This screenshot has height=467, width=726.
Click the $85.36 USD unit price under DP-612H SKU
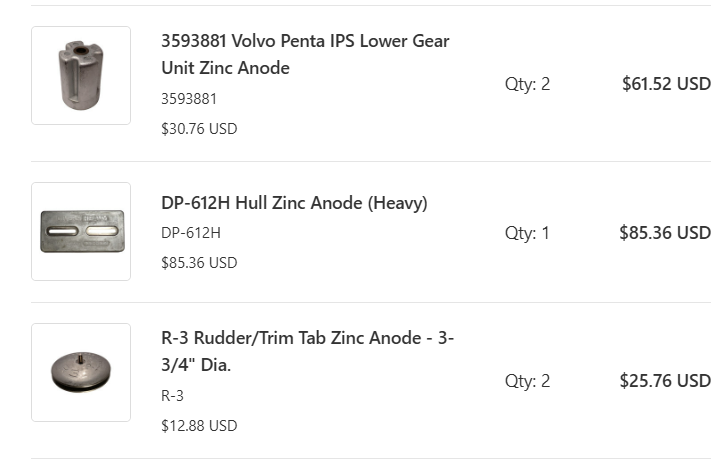[199, 263]
